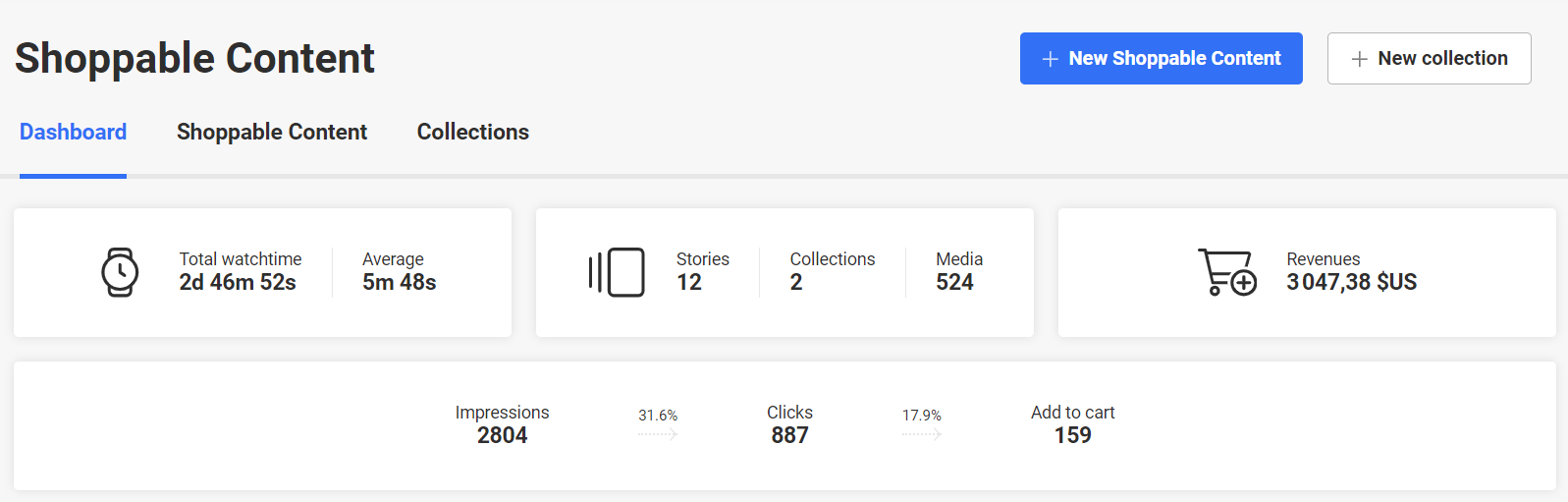
Task: Click the watch icon beside Total watchtime
Action: click(120, 272)
